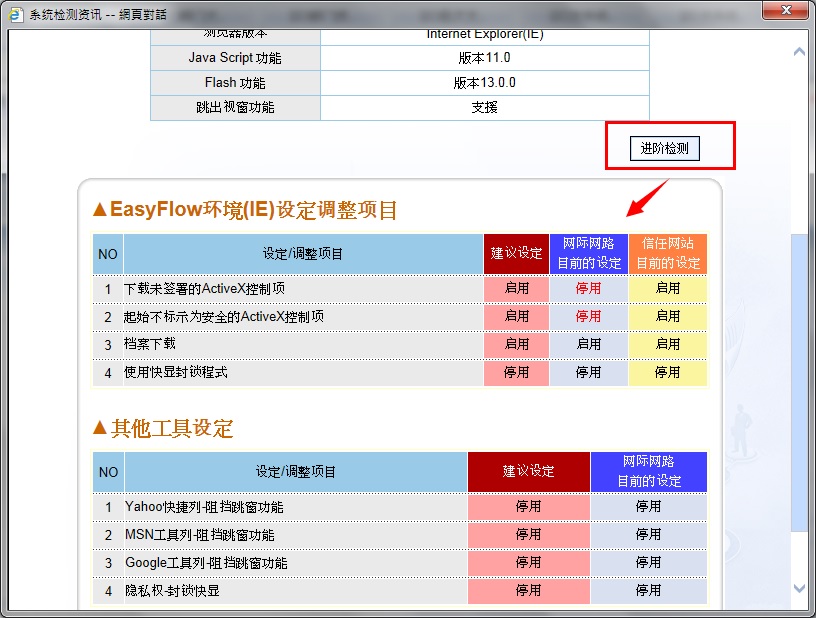Click the IE page icon in title bar

[x=15, y=11]
